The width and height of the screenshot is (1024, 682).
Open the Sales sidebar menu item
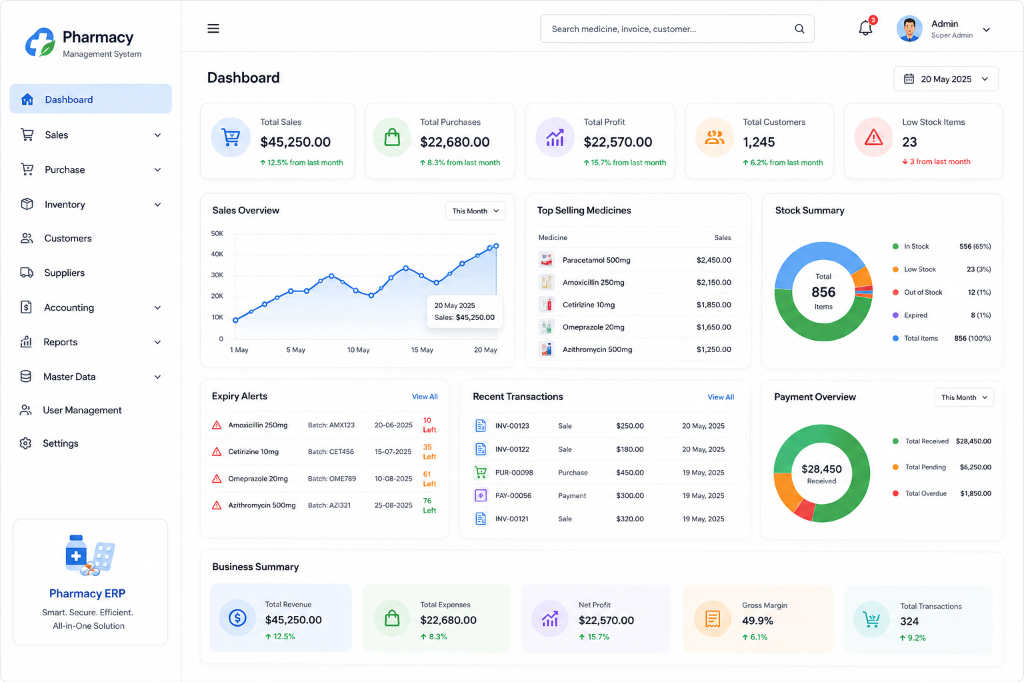pyautogui.click(x=91, y=135)
